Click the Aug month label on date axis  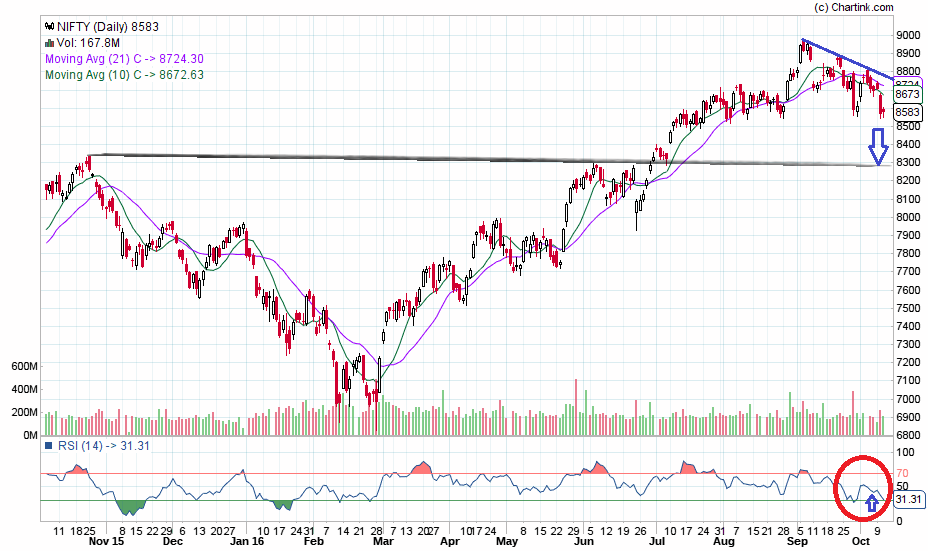tap(724, 542)
